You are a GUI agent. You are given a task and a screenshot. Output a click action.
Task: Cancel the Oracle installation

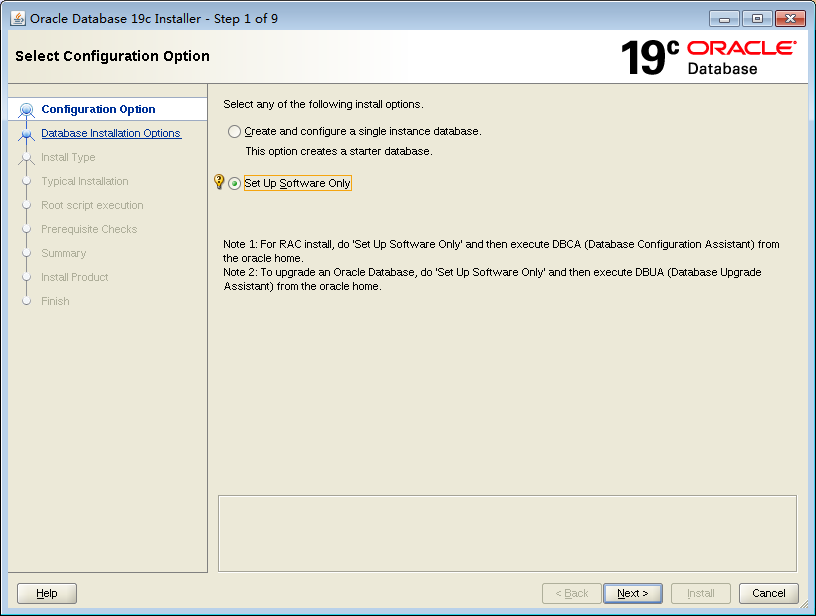pos(768,593)
